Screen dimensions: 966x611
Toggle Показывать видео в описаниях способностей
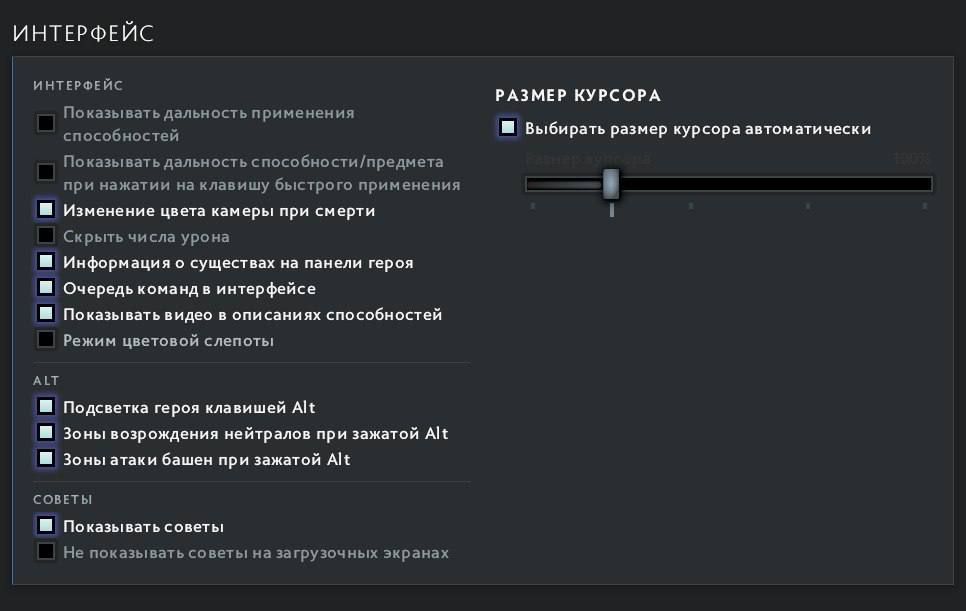(45, 313)
